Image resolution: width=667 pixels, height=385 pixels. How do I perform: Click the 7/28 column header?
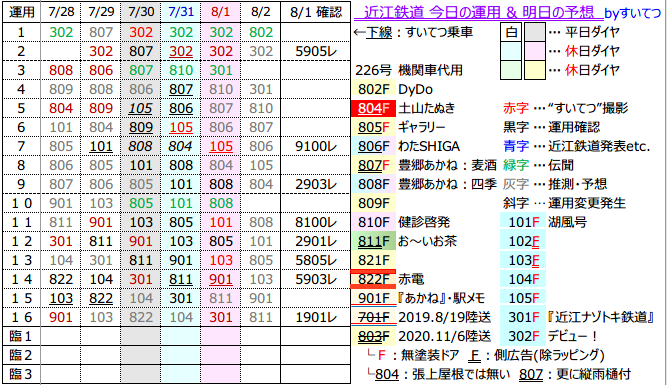click(61, 12)
